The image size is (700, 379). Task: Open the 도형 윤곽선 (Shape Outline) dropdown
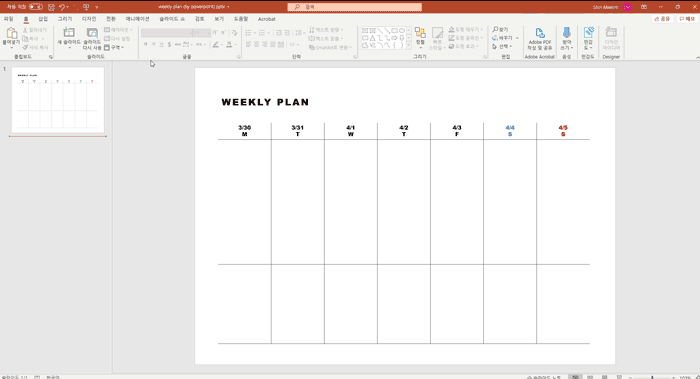(466, 38)
